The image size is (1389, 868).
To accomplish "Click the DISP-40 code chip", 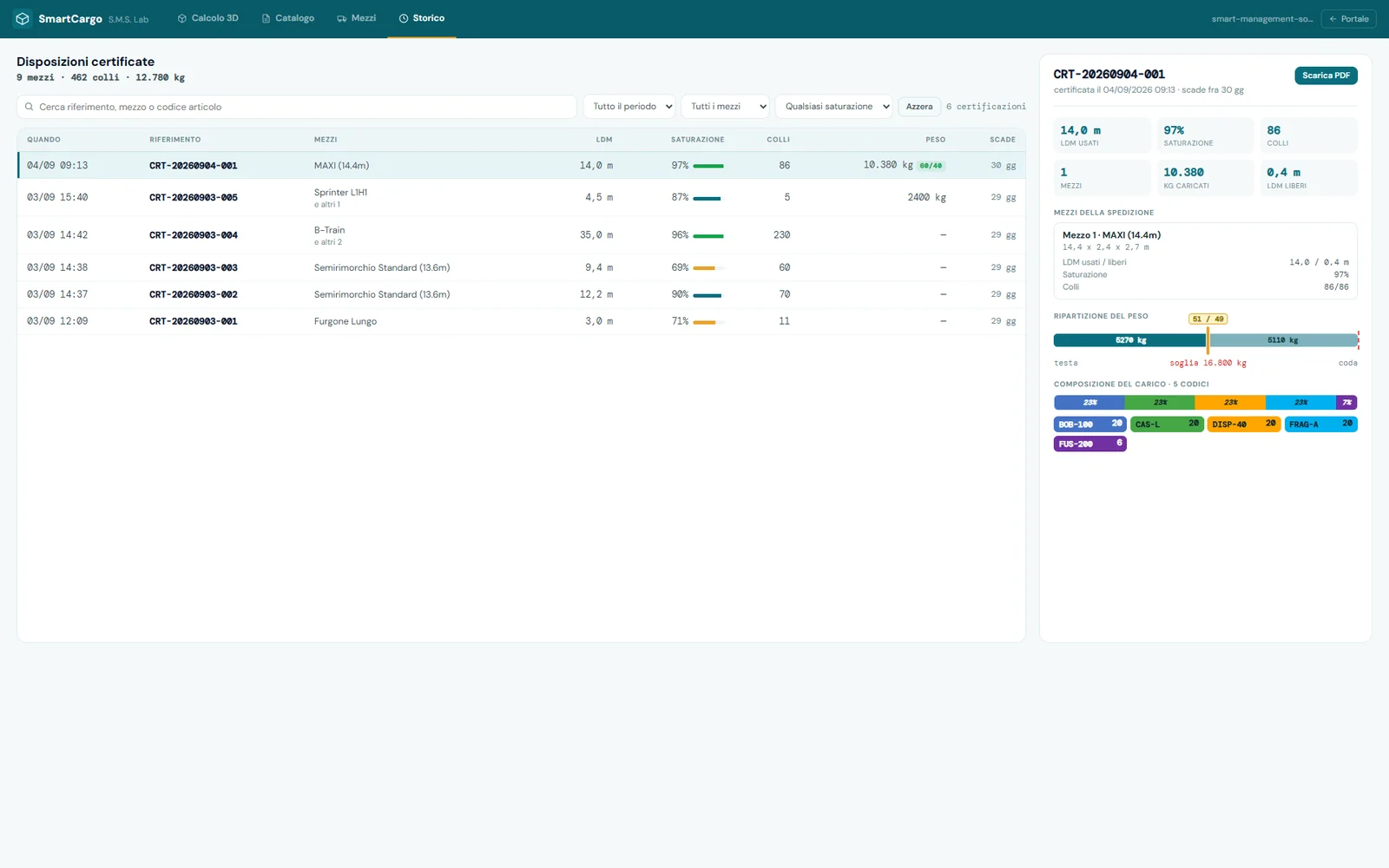I will tap(1244, 424).
